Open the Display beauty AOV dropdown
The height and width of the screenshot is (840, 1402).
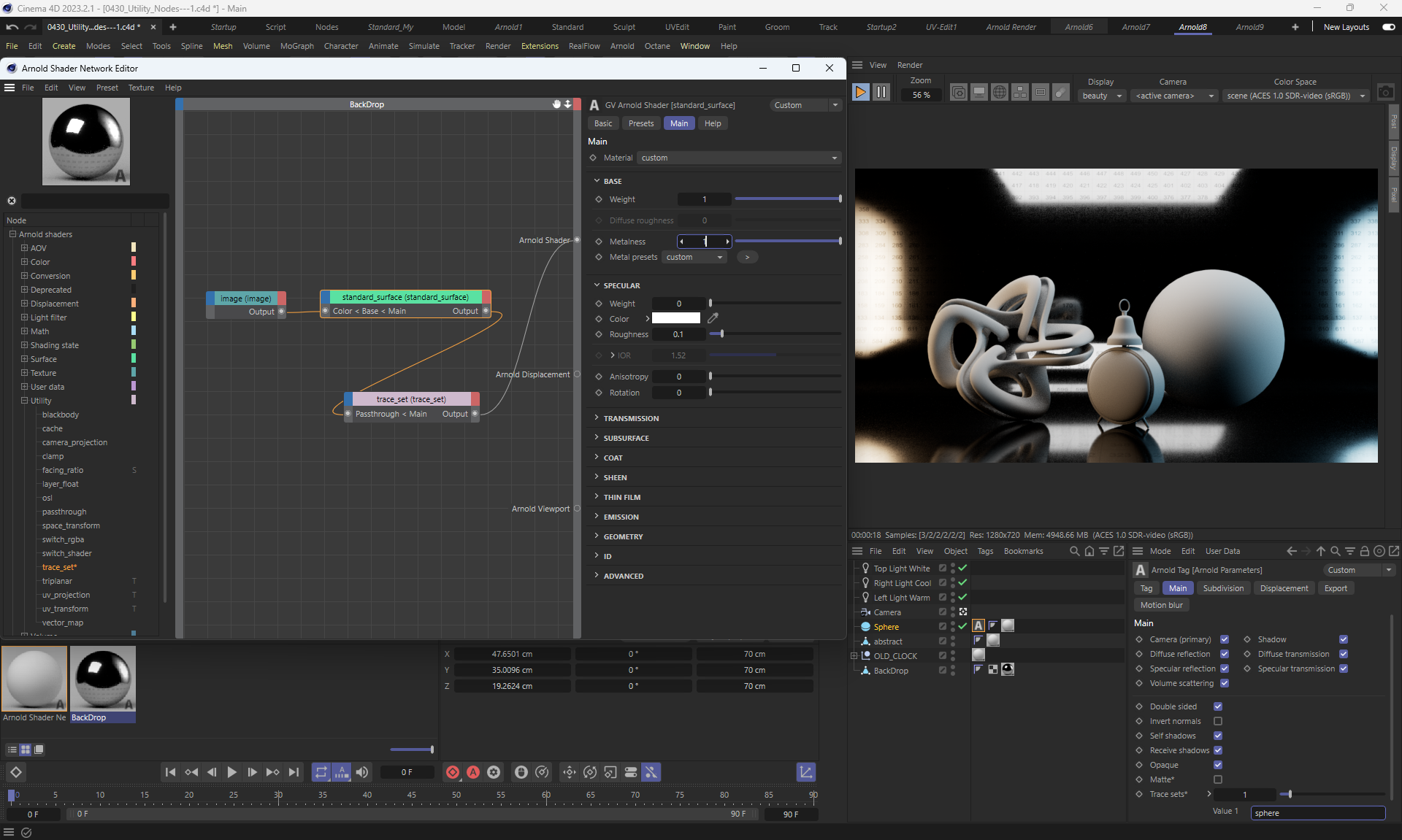point(1102,96)
